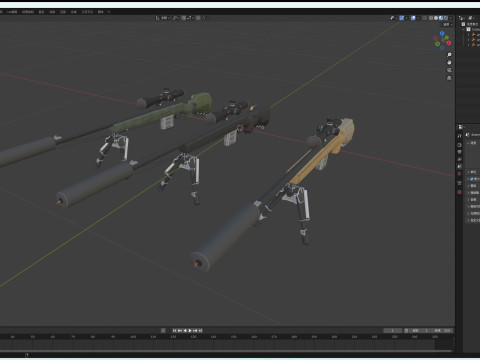This screenshot has height=360, width=480.
Task: Select material preview viewport shading sphere
Action: (x=441, y=18)
